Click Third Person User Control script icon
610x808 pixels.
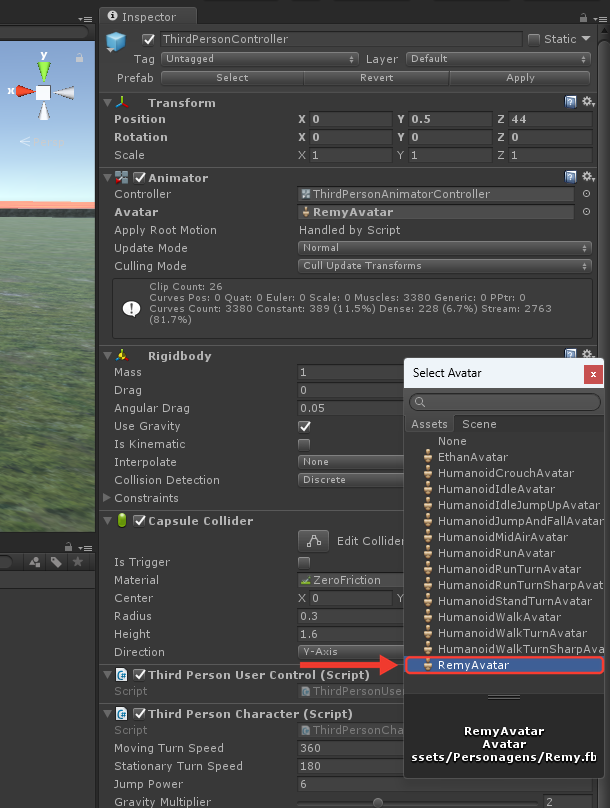tap(122, 675)
